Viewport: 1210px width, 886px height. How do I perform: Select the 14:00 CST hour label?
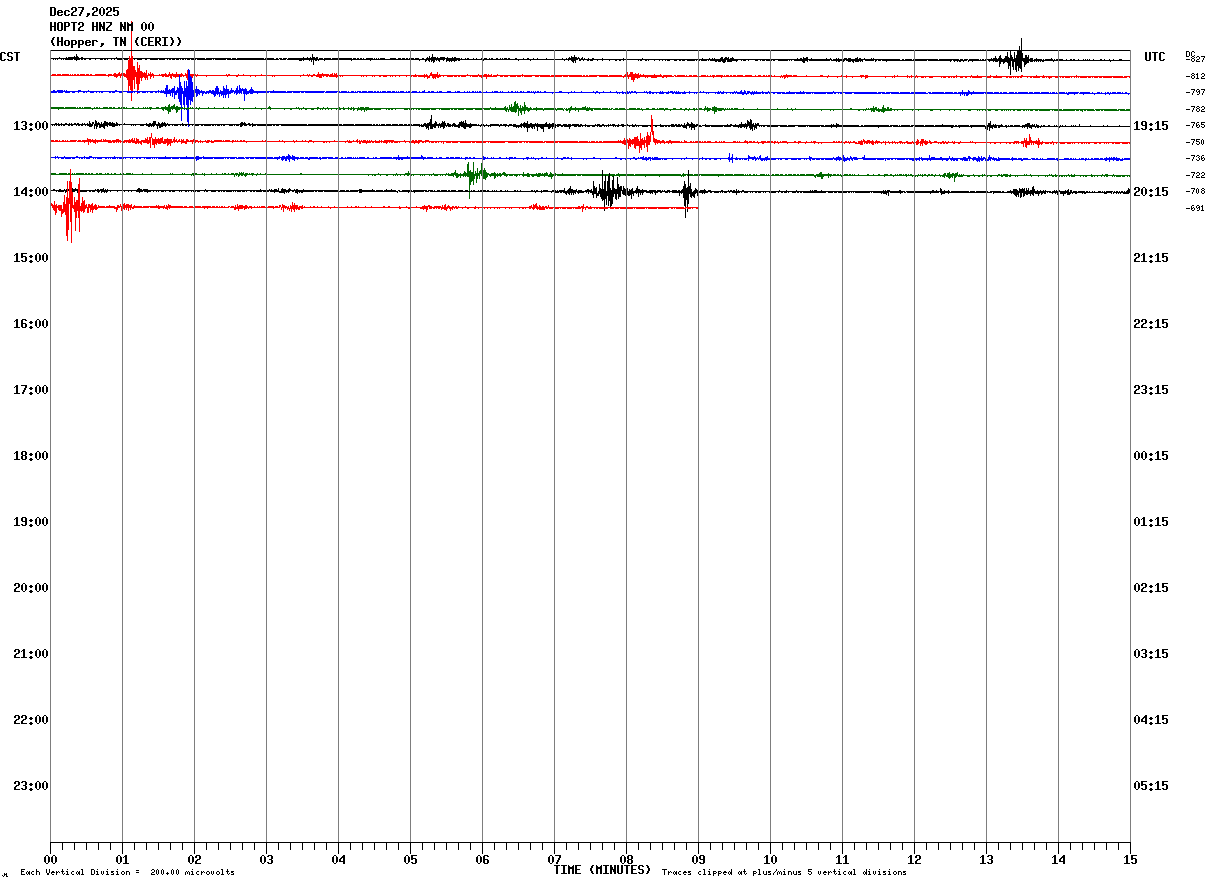(31, 192)
